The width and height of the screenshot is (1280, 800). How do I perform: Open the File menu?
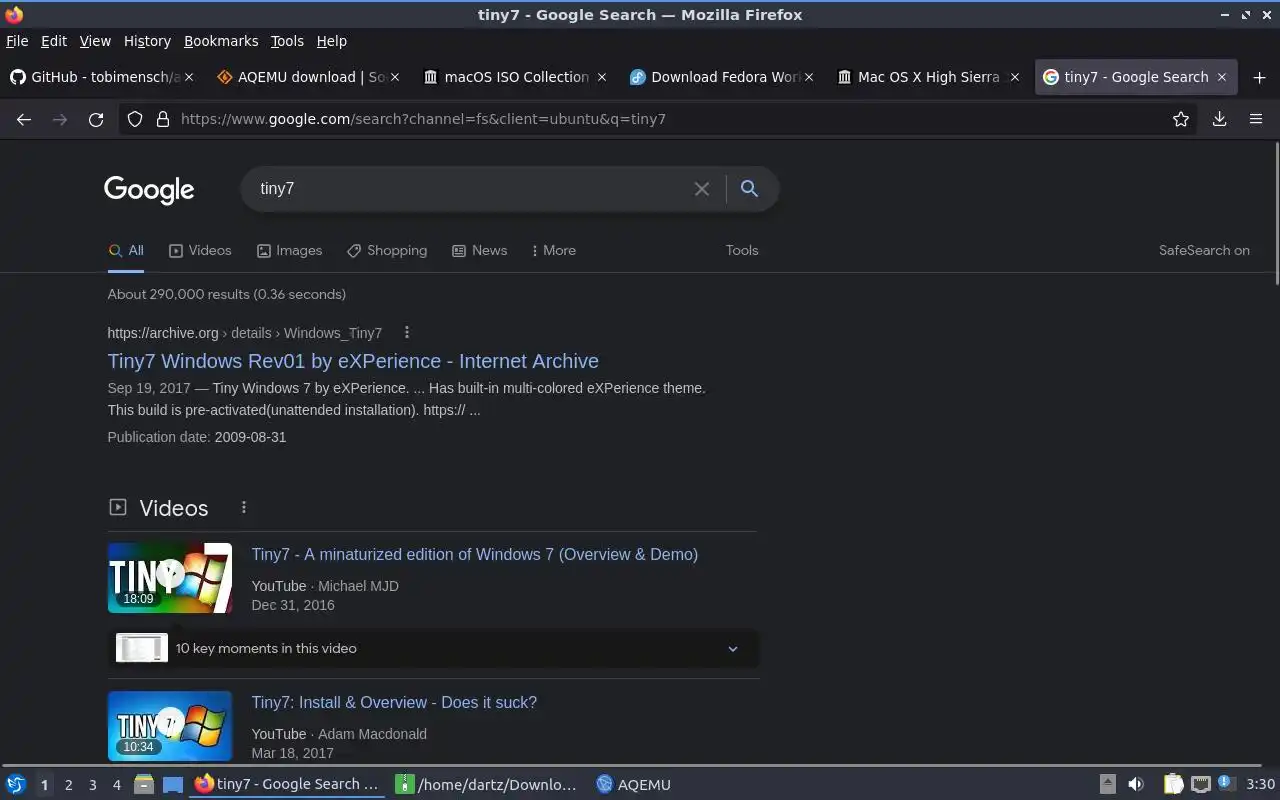tap(17, 41)
